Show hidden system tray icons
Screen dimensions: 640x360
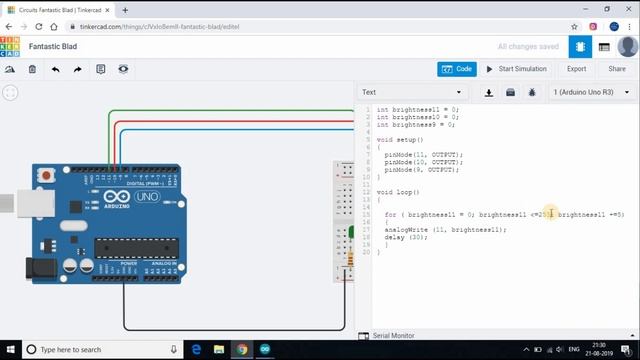(x=526, y=350)
